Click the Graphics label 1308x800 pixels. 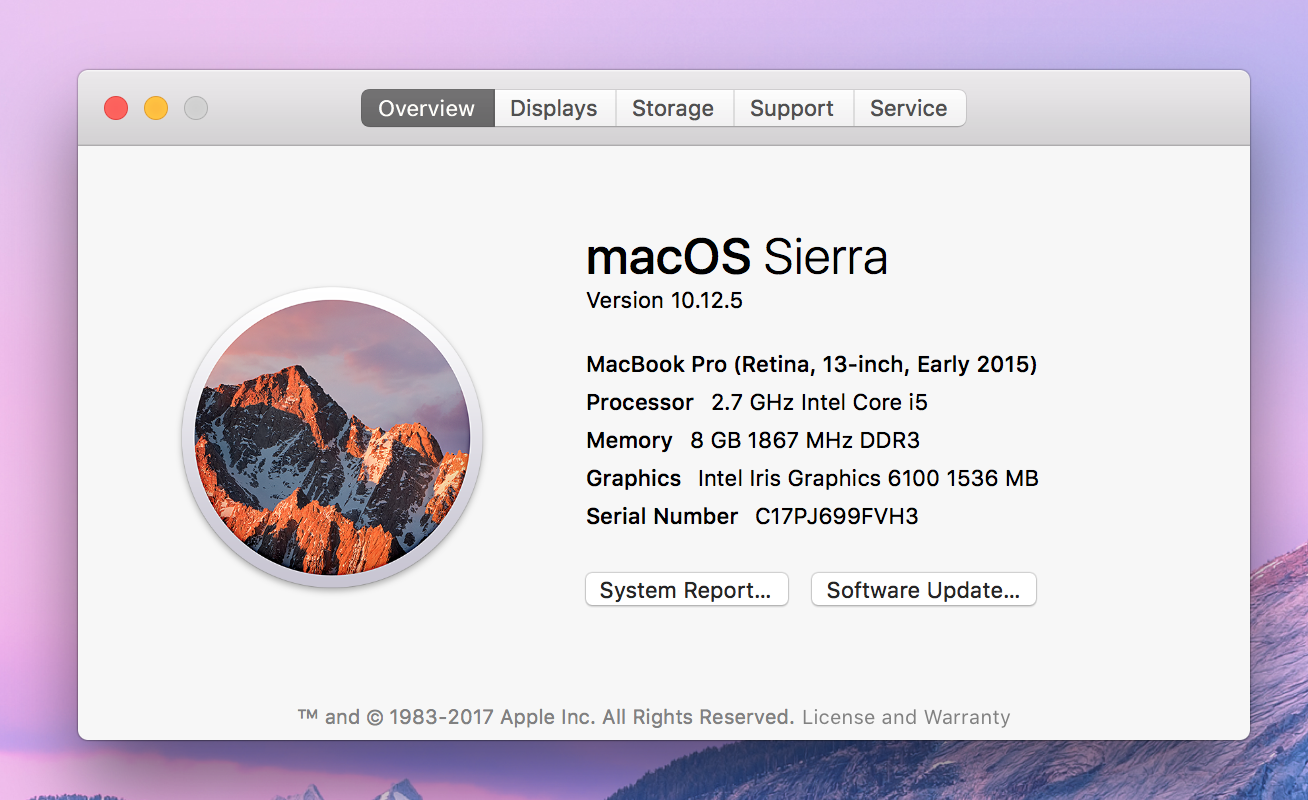click(x=634, y=478)
